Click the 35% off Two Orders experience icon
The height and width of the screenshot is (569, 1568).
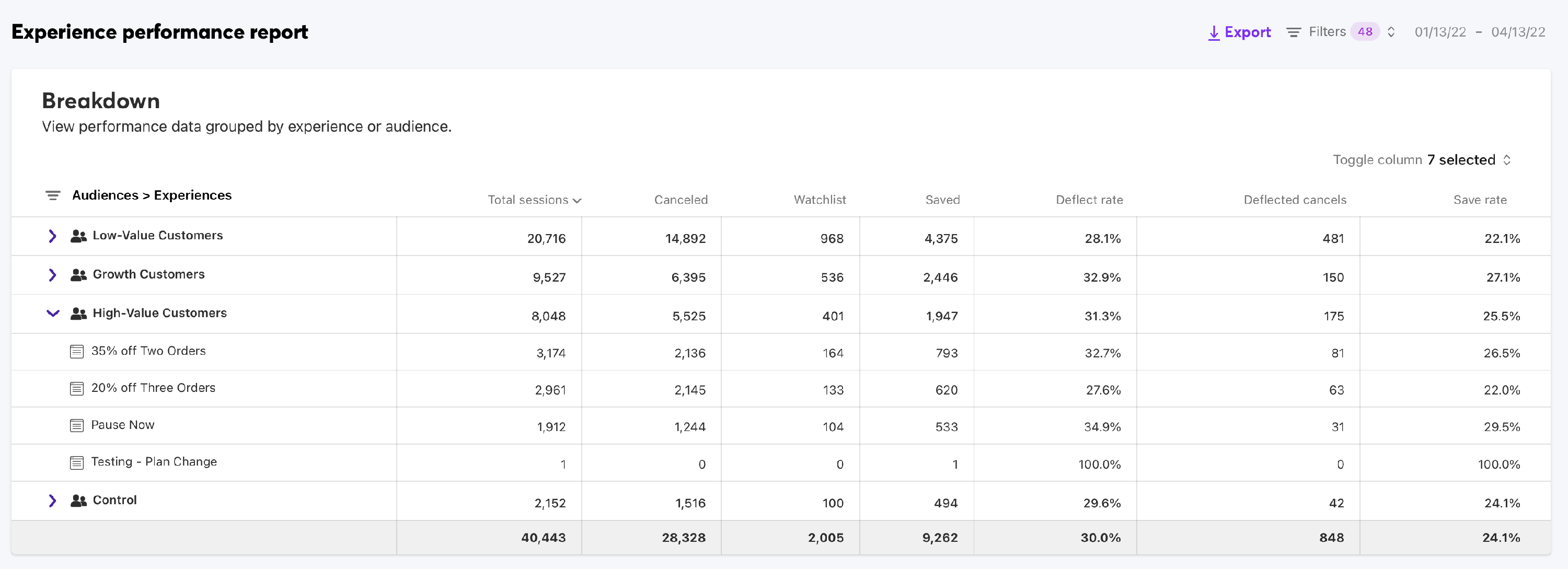point(77,352)
